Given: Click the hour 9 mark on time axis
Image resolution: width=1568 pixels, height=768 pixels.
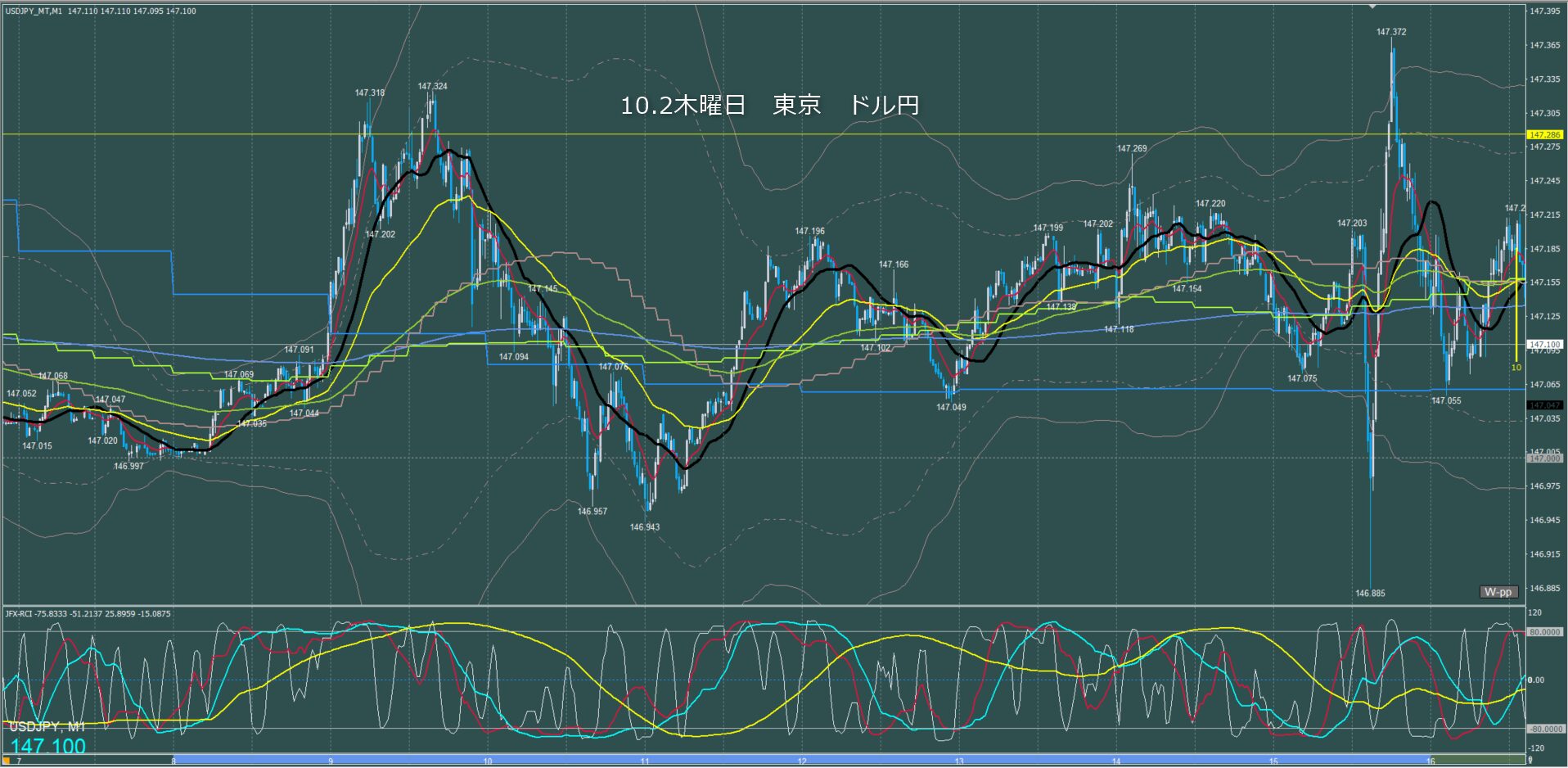Looking at the screenshot, I should pyautogui.click(x=331, y=761).
